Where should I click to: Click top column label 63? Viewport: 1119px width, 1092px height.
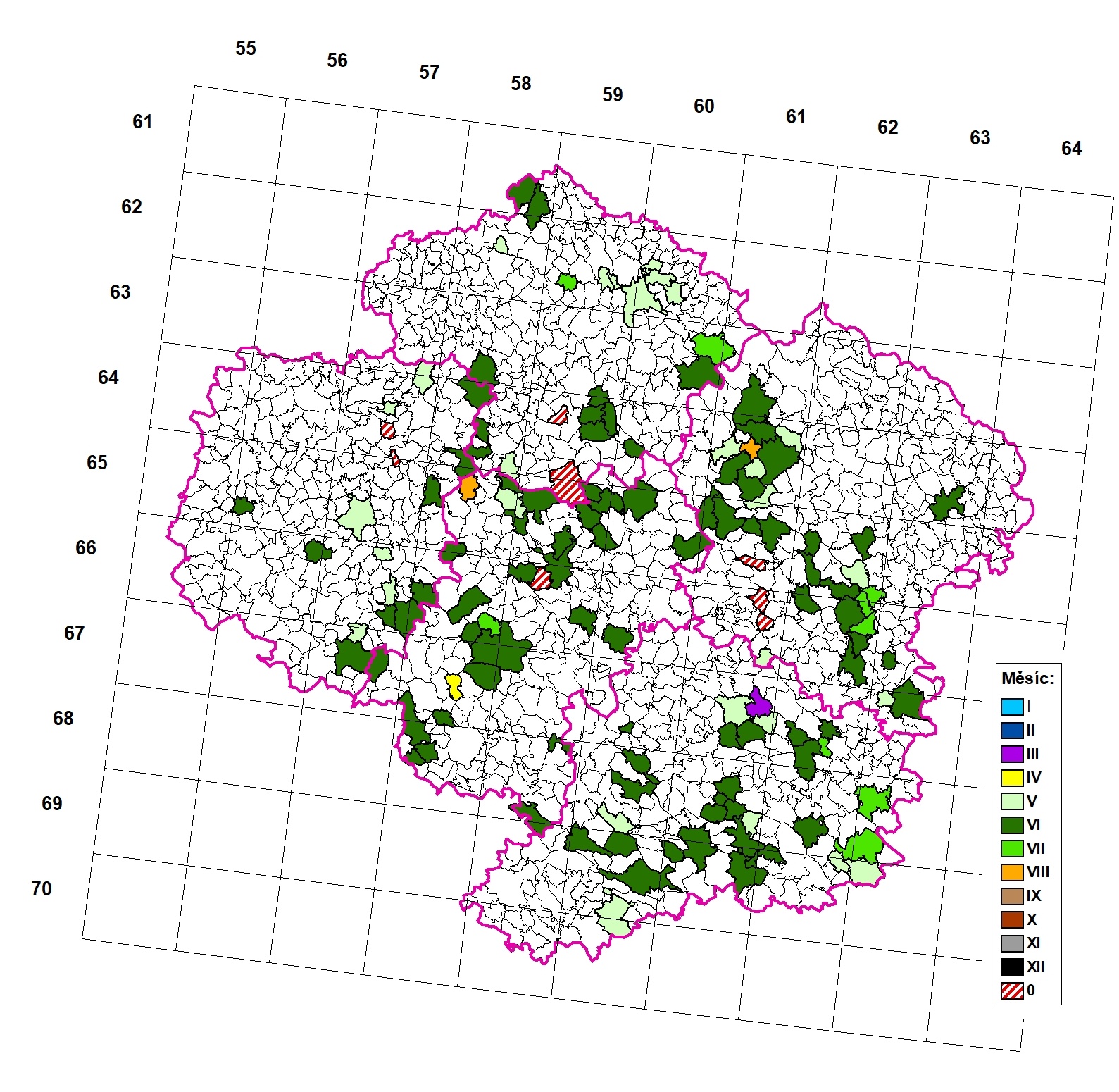pos(980,138)
